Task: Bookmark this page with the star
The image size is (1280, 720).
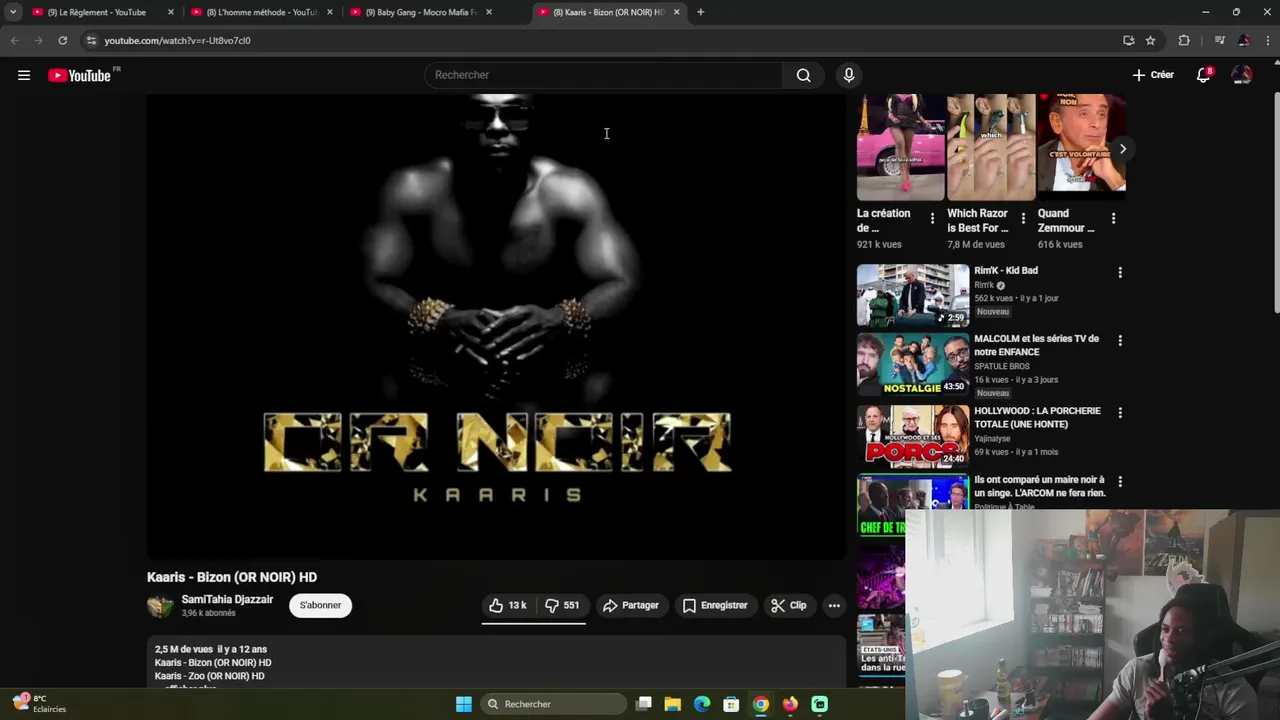Action: [x=1150, y=40]
